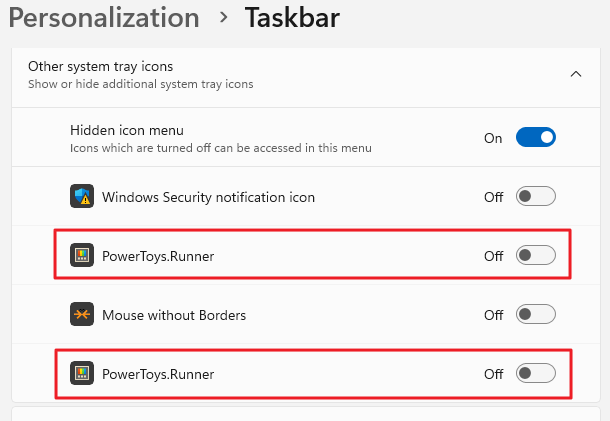Click the second PowerToys.Runner app icon
The height and width of the screenshot is (421, 610).
[82, 374]
